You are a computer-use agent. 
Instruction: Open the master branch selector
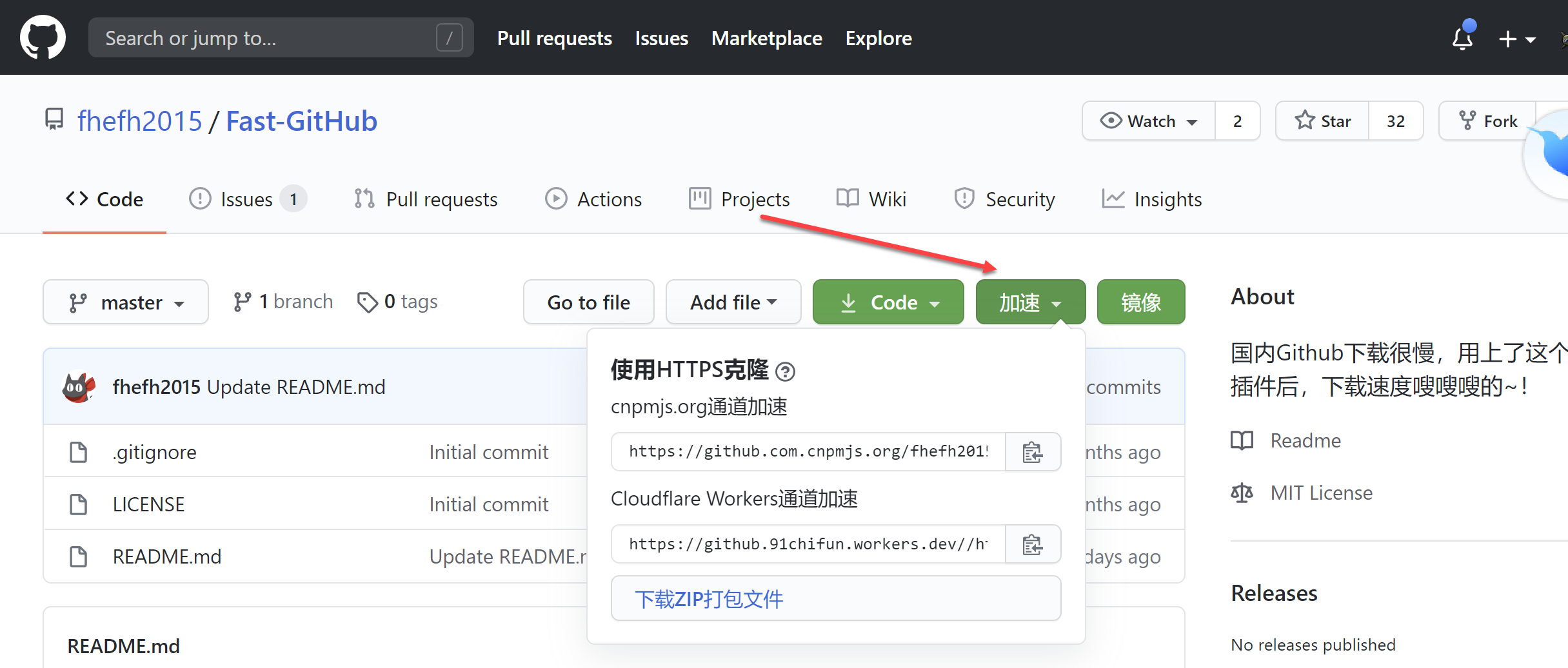(x=126, y=302)
